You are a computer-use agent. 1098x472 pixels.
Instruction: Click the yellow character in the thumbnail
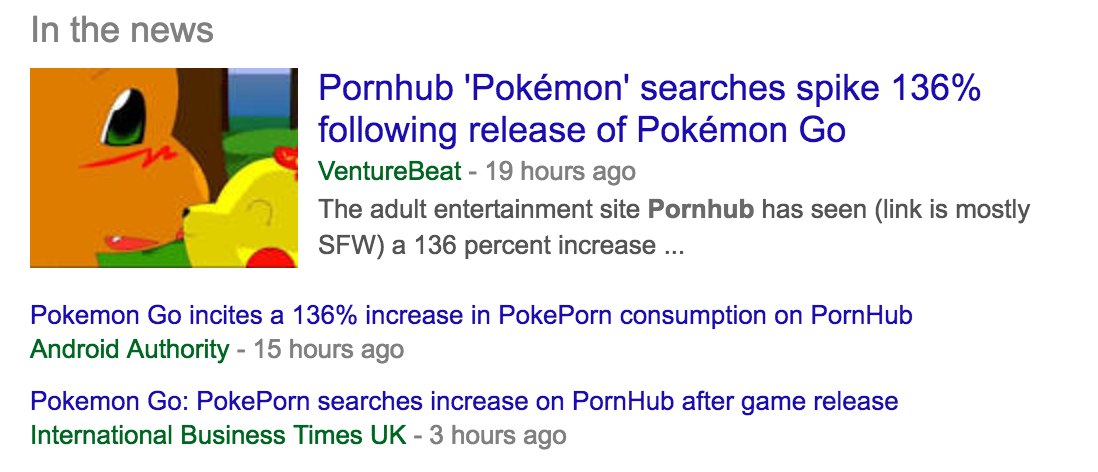(250, 215)
